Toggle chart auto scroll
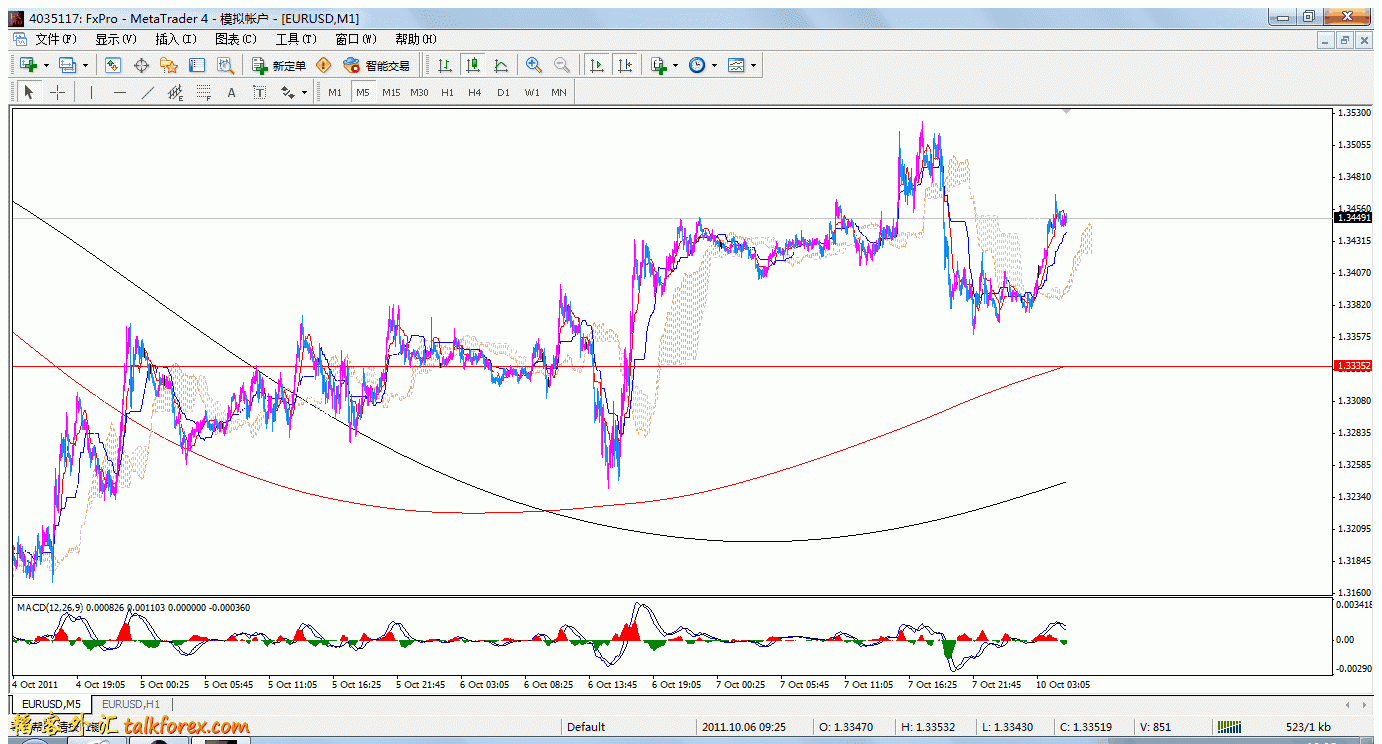The image size is (1382, 744). (x=597, y=65)
